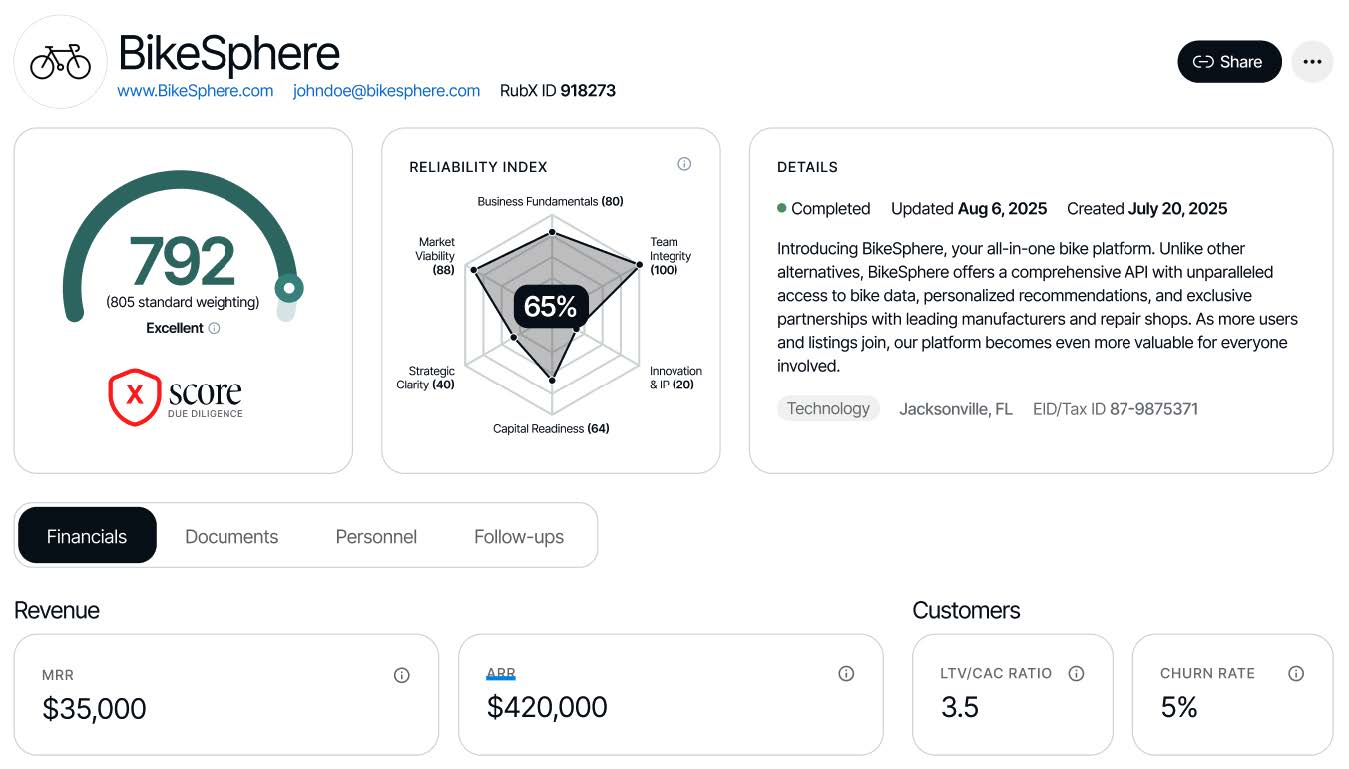Screen dimensions: 1349x769
Task: Click the MRR info icon
Action: (x=402, y=675)
